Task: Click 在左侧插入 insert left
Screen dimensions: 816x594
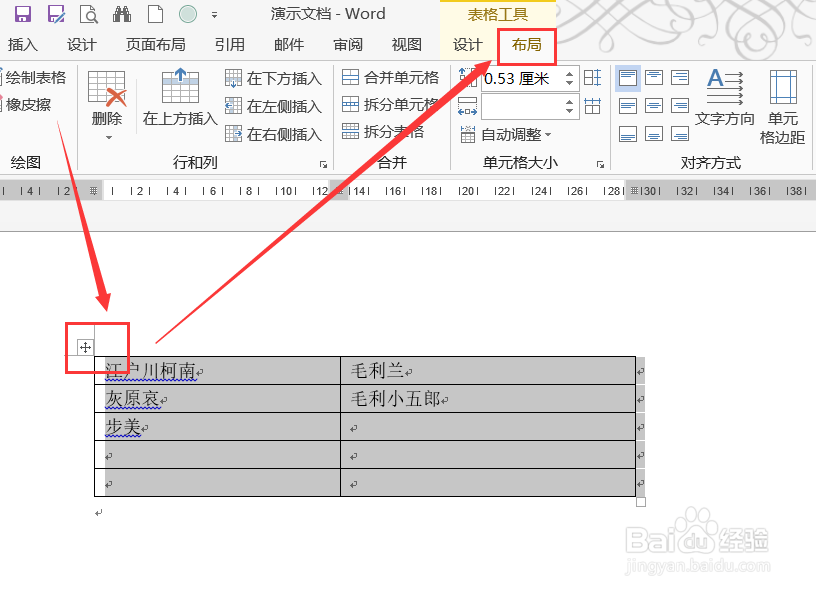Action: (274, 106)
